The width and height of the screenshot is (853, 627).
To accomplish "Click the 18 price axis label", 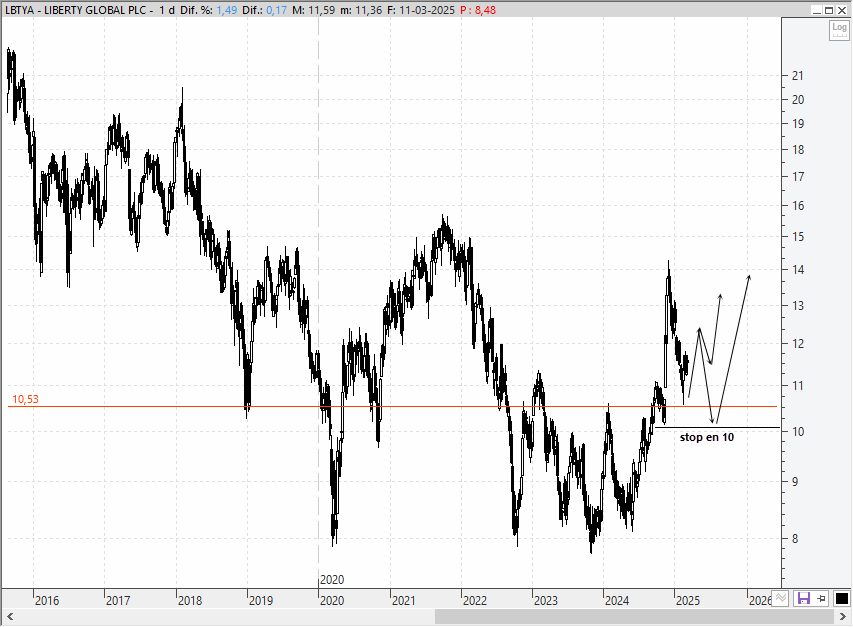I will click(798, 150).
